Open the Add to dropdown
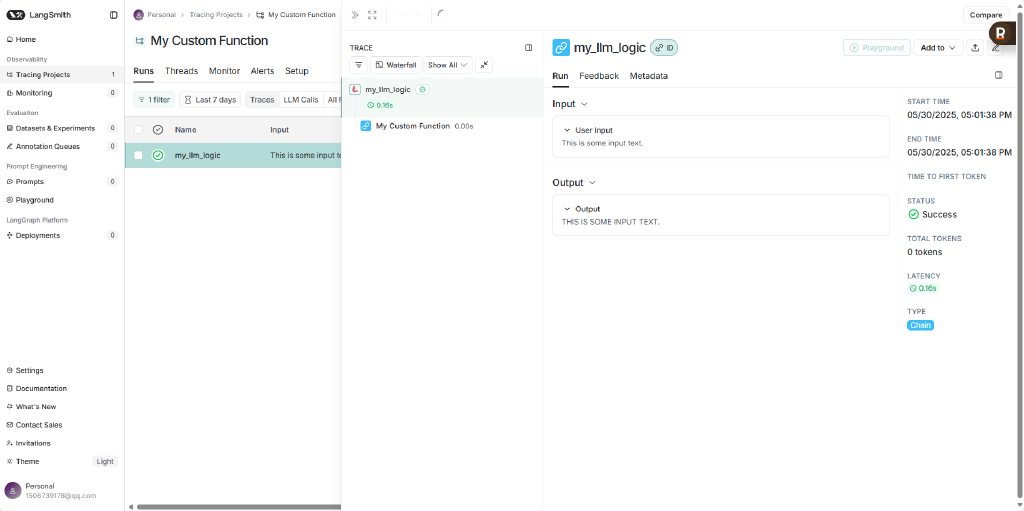 (x=938, y=48)
